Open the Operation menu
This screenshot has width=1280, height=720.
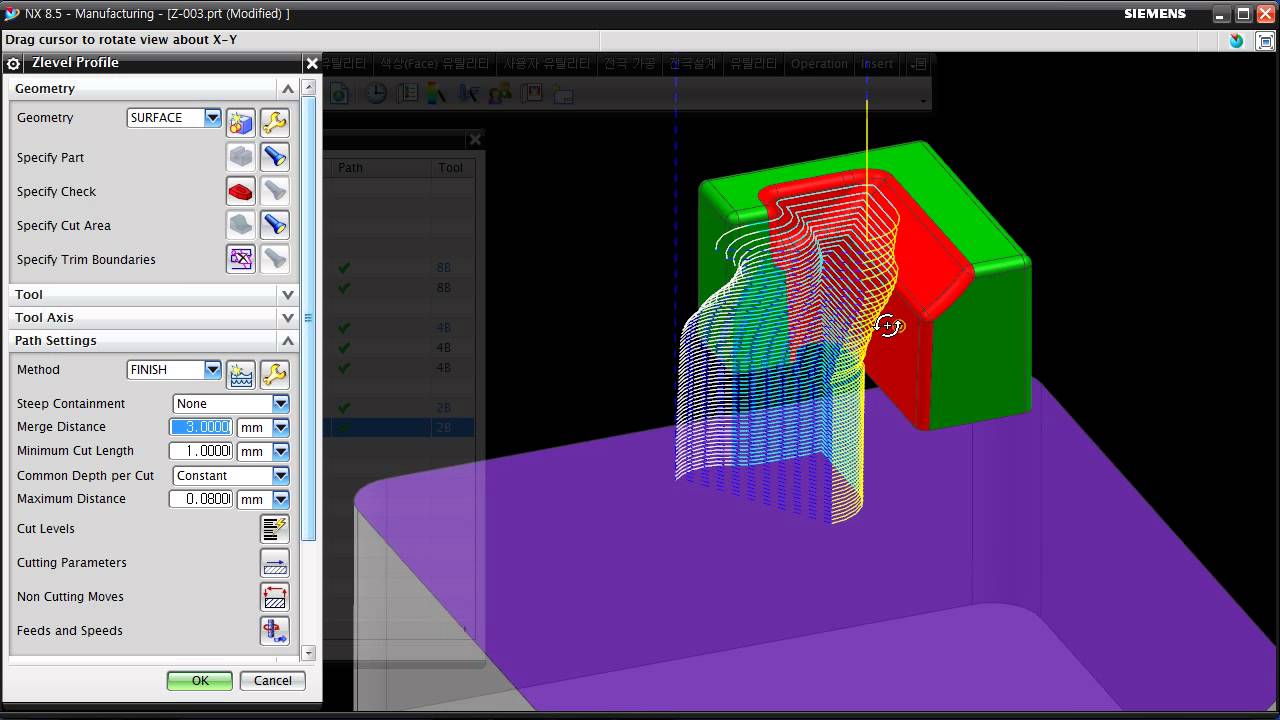[819, 64]
